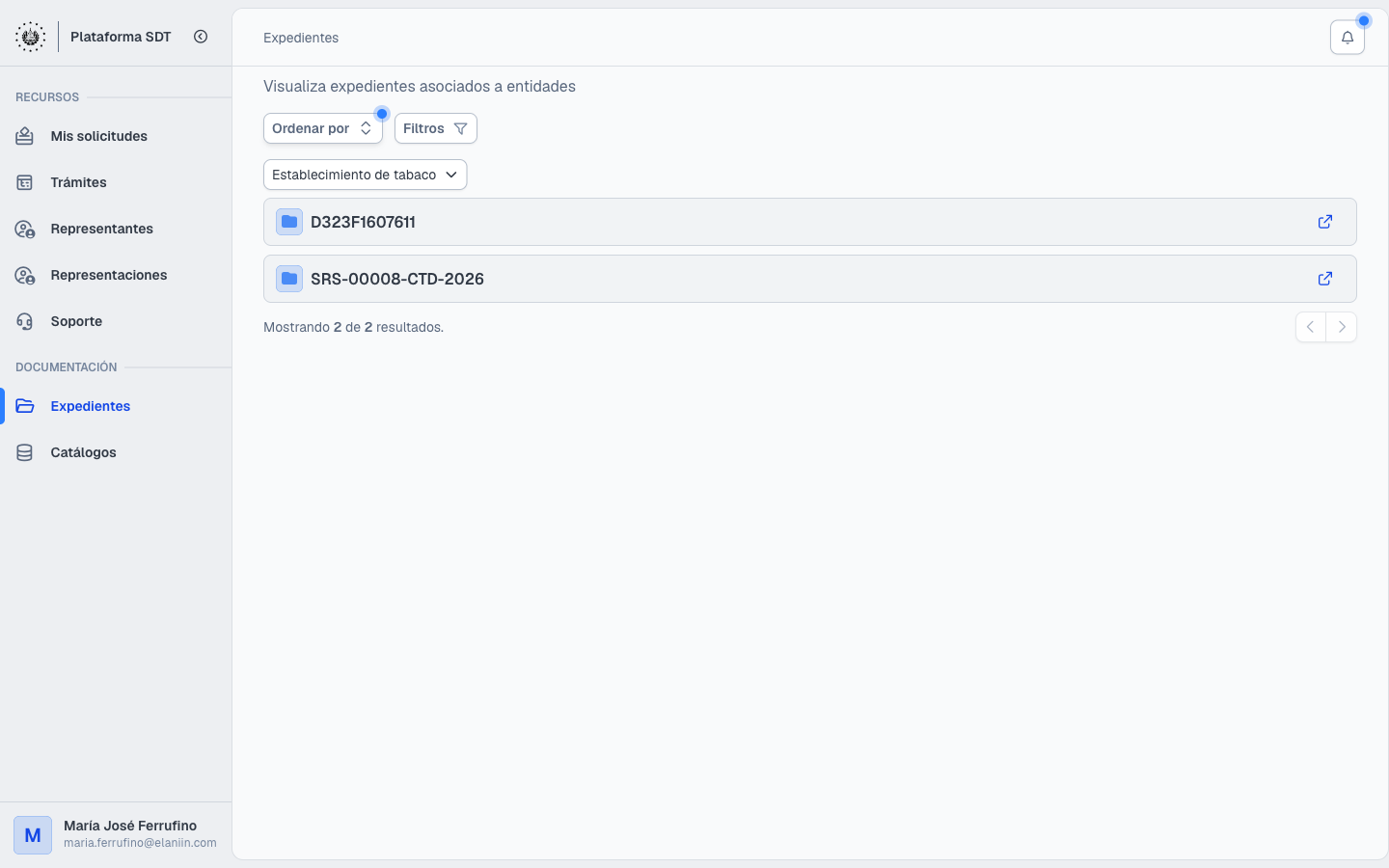Click the Expedientes breadcrumb title
This screenshot has height=868, width=1389.
301,38
